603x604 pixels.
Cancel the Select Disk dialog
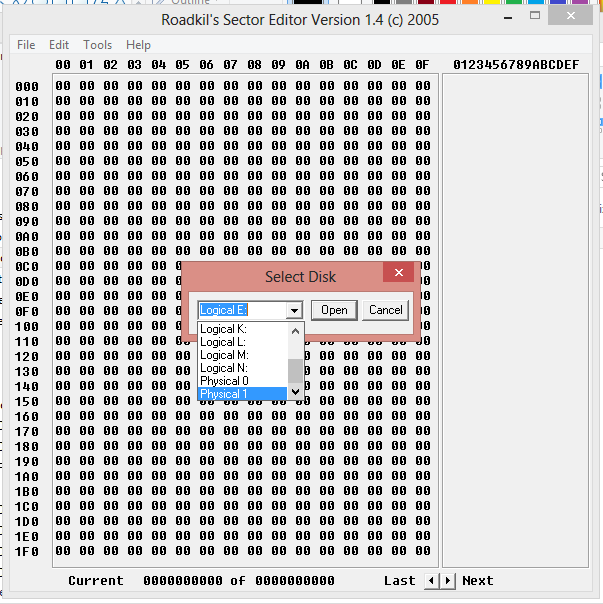pos(386,310)
